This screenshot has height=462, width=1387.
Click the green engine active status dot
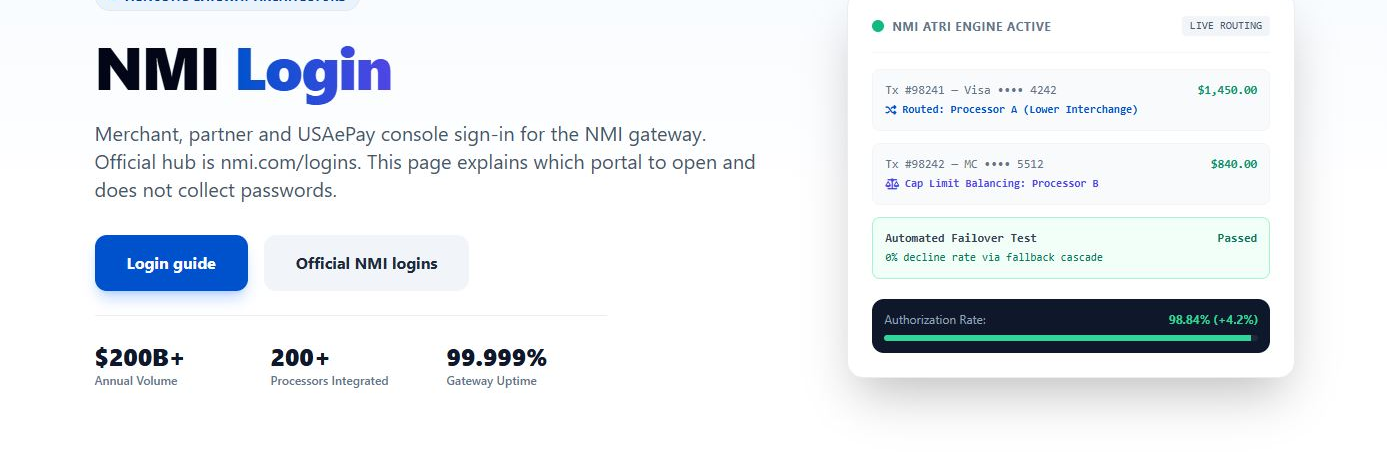[878, 26]
